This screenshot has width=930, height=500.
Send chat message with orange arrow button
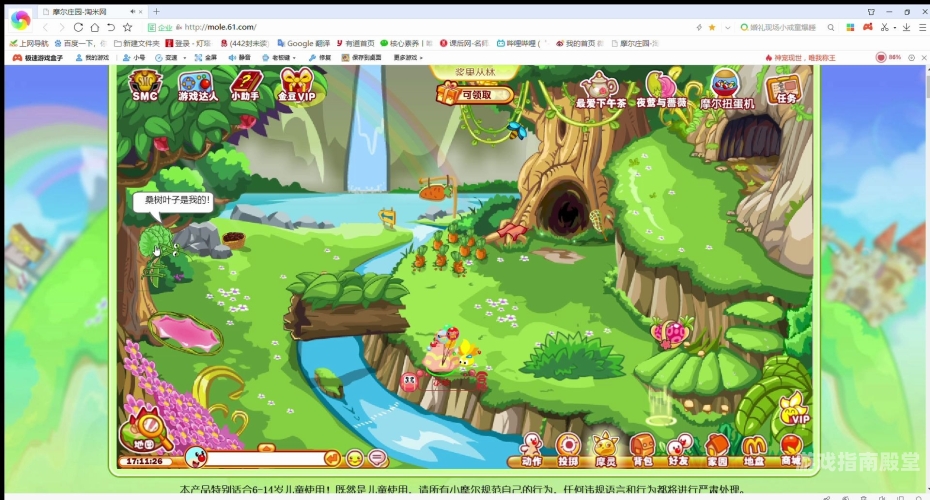[333, 458]
